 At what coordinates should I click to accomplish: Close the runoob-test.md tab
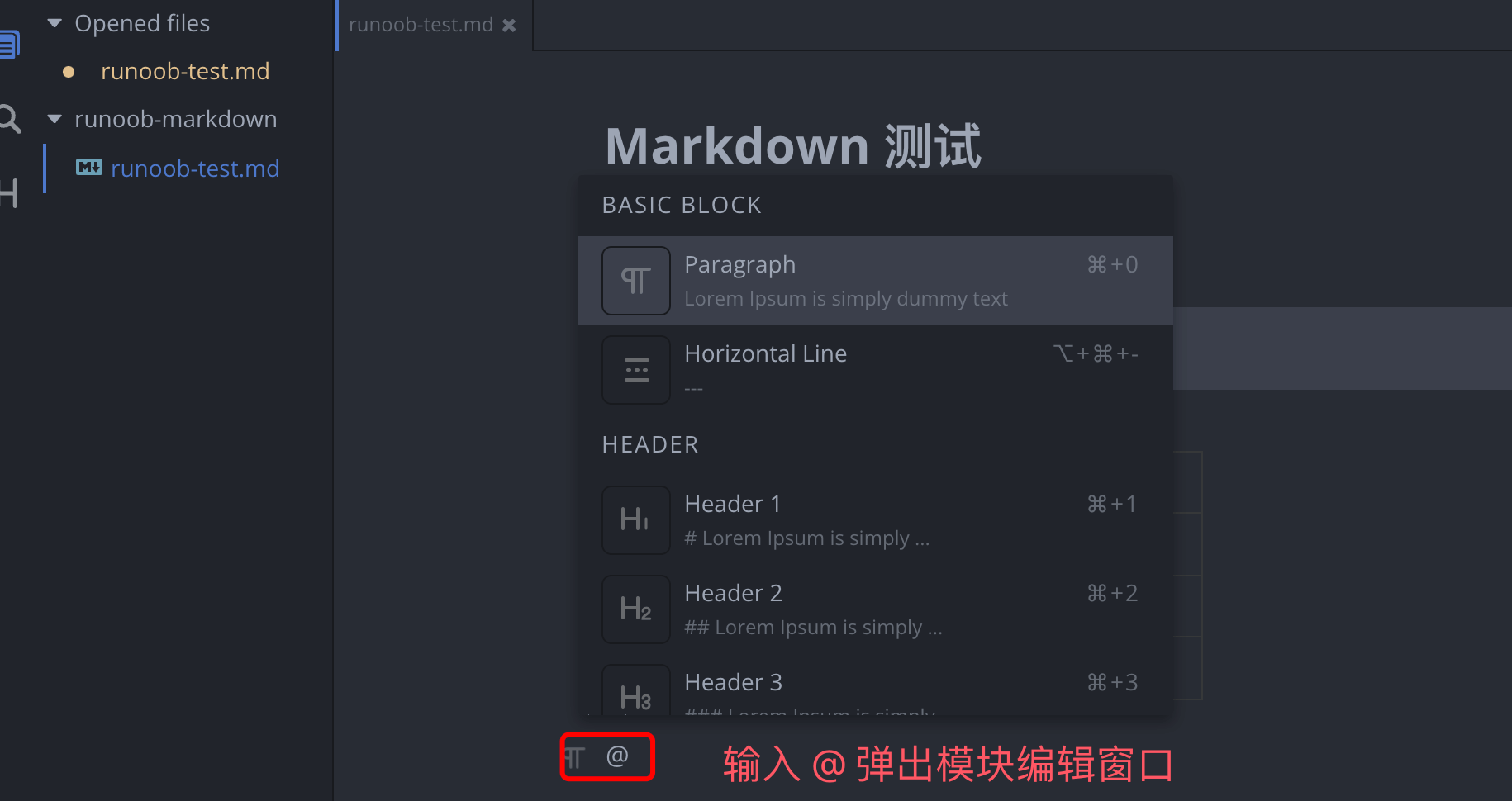point(509,26)
